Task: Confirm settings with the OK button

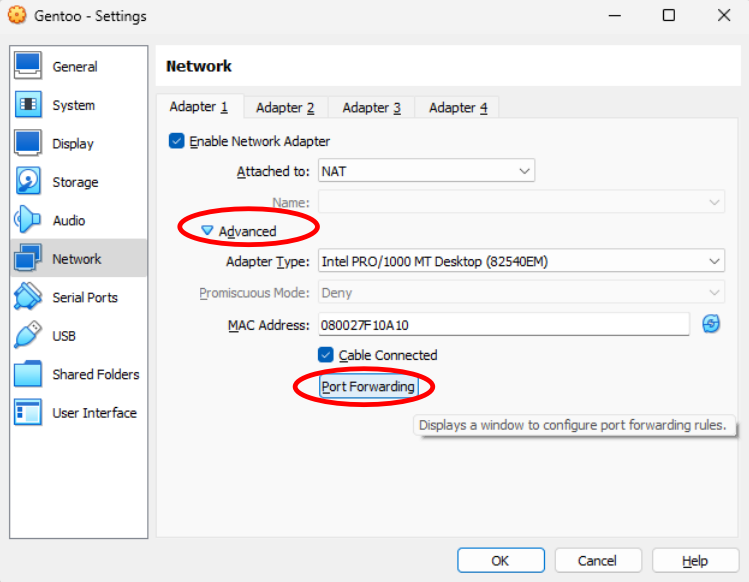Action: [501, 560]
